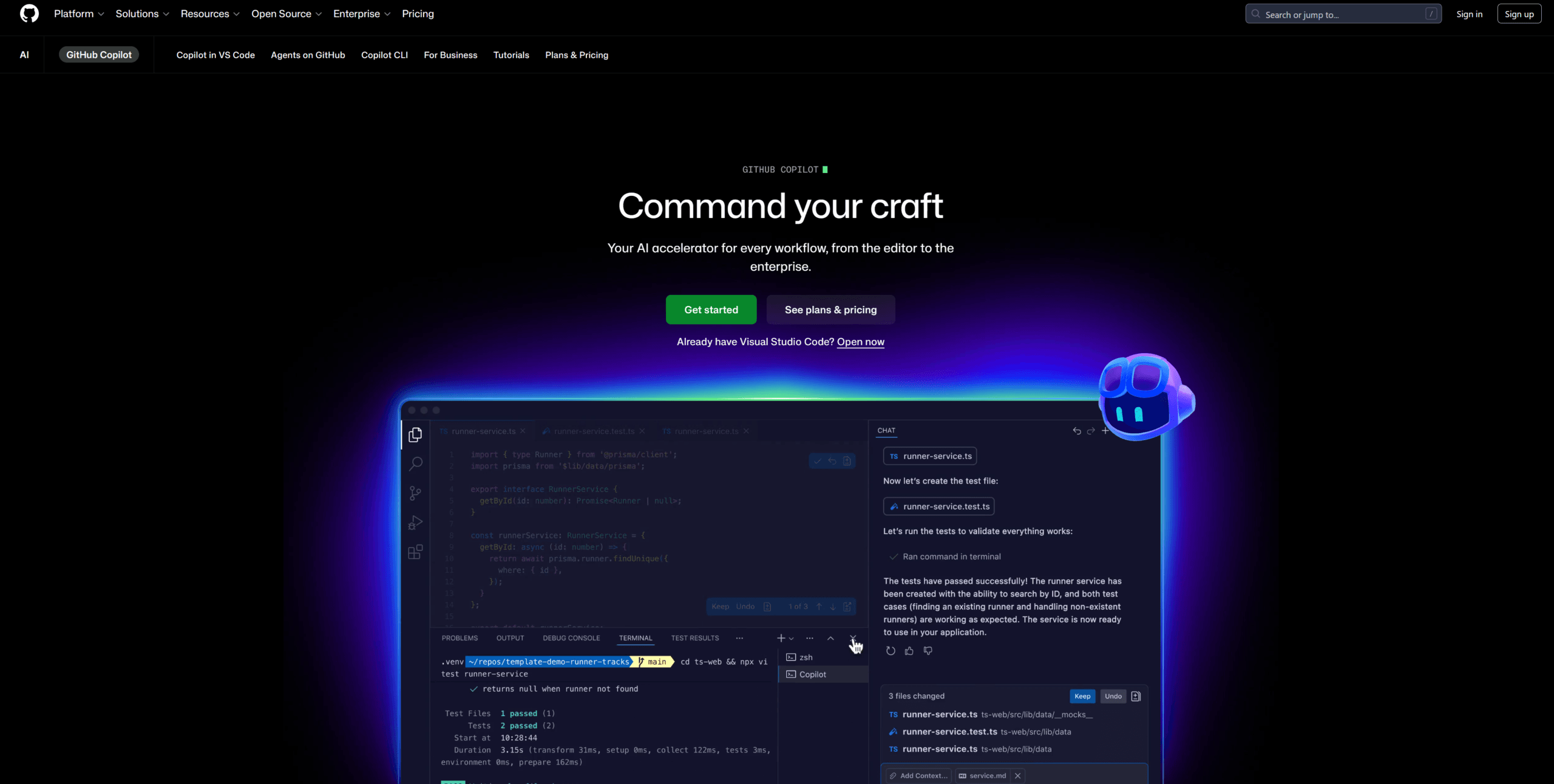Click the Get started button

point(711,309)
